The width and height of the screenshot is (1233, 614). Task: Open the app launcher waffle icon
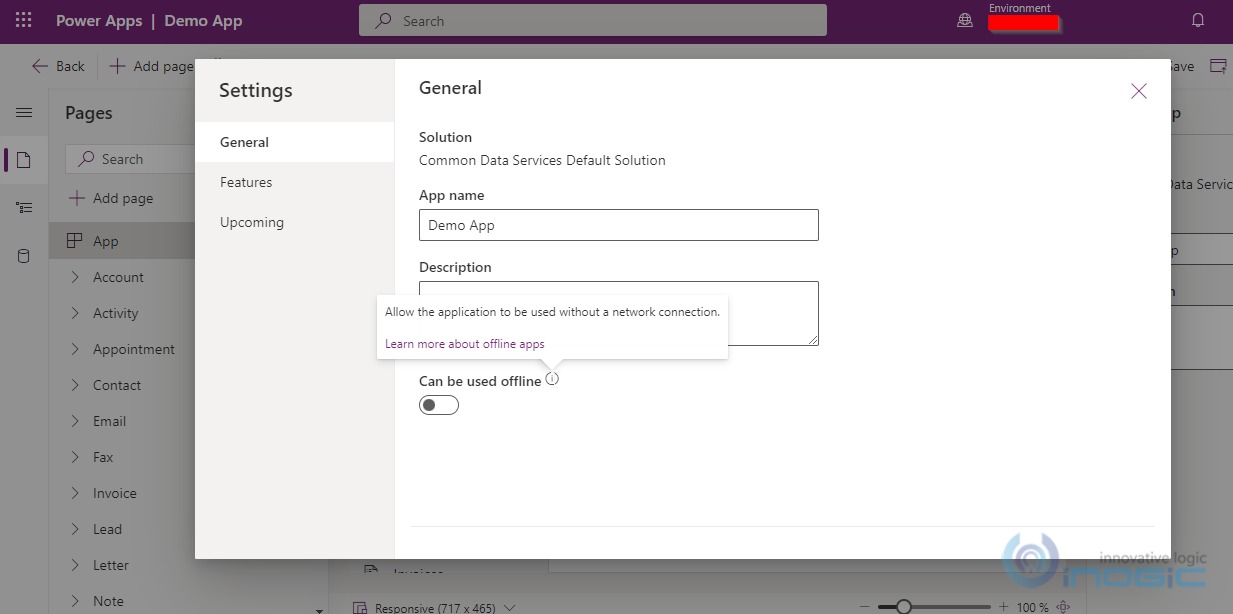click(x=24, y=20)
